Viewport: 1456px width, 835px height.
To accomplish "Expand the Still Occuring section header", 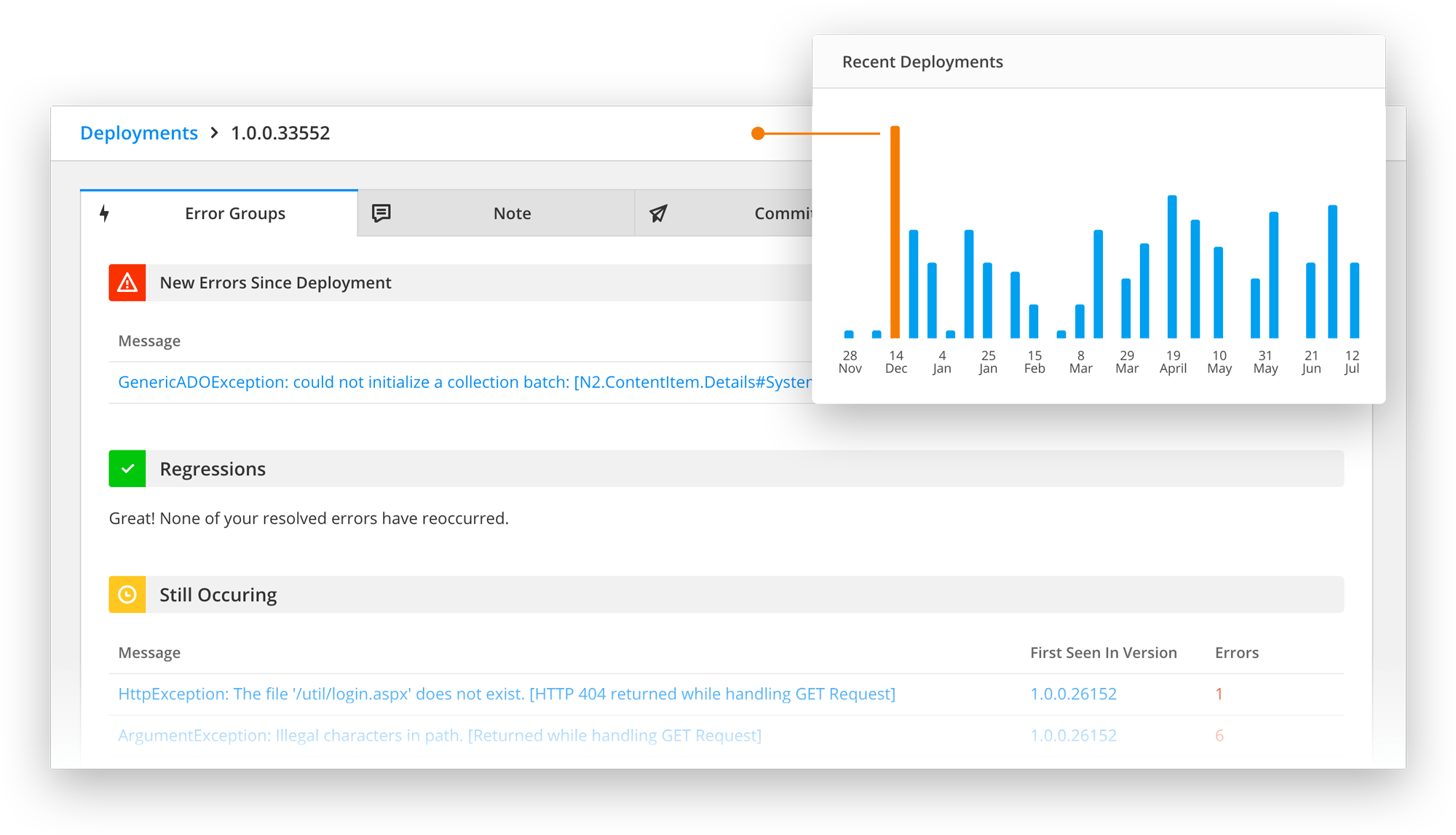I will point(218,595).
